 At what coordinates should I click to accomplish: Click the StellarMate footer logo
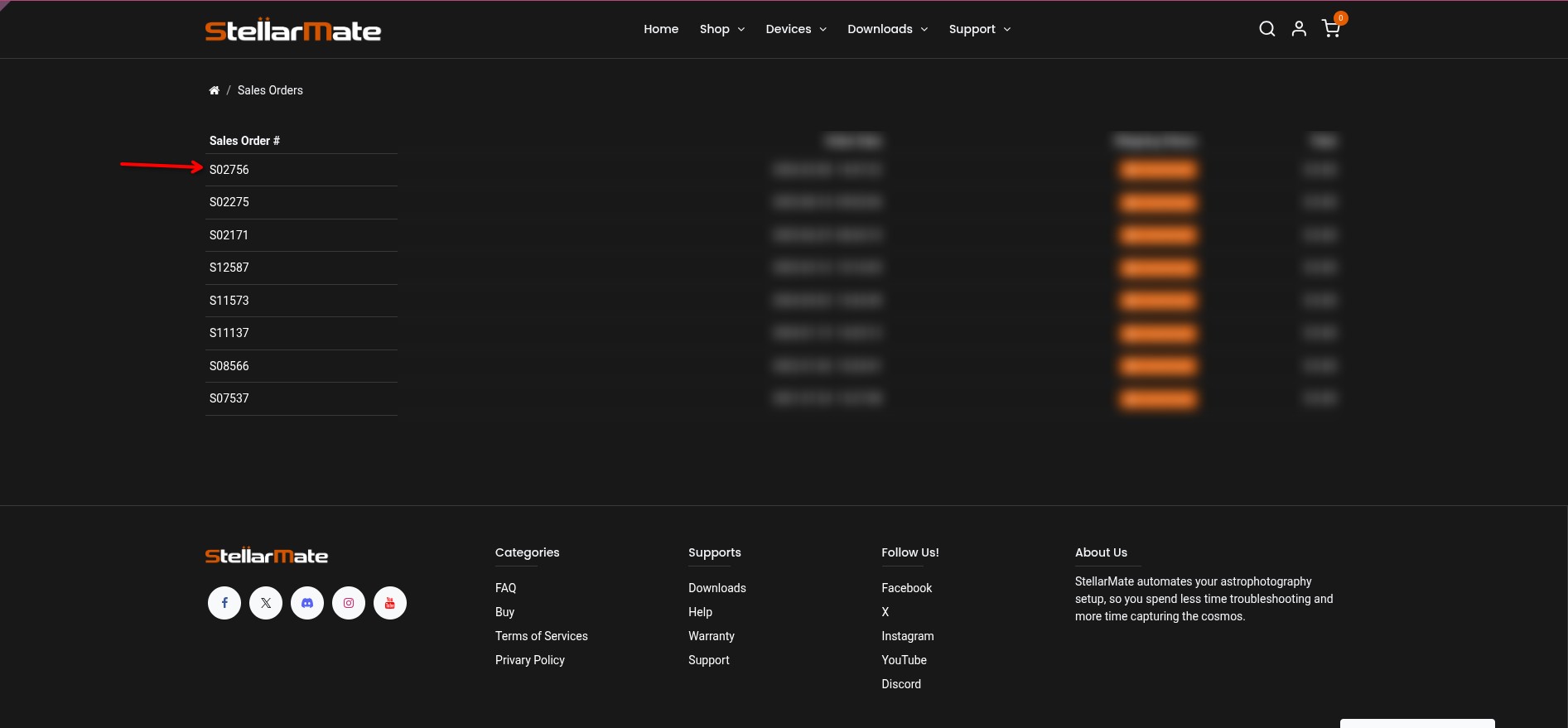click(267, 555)
